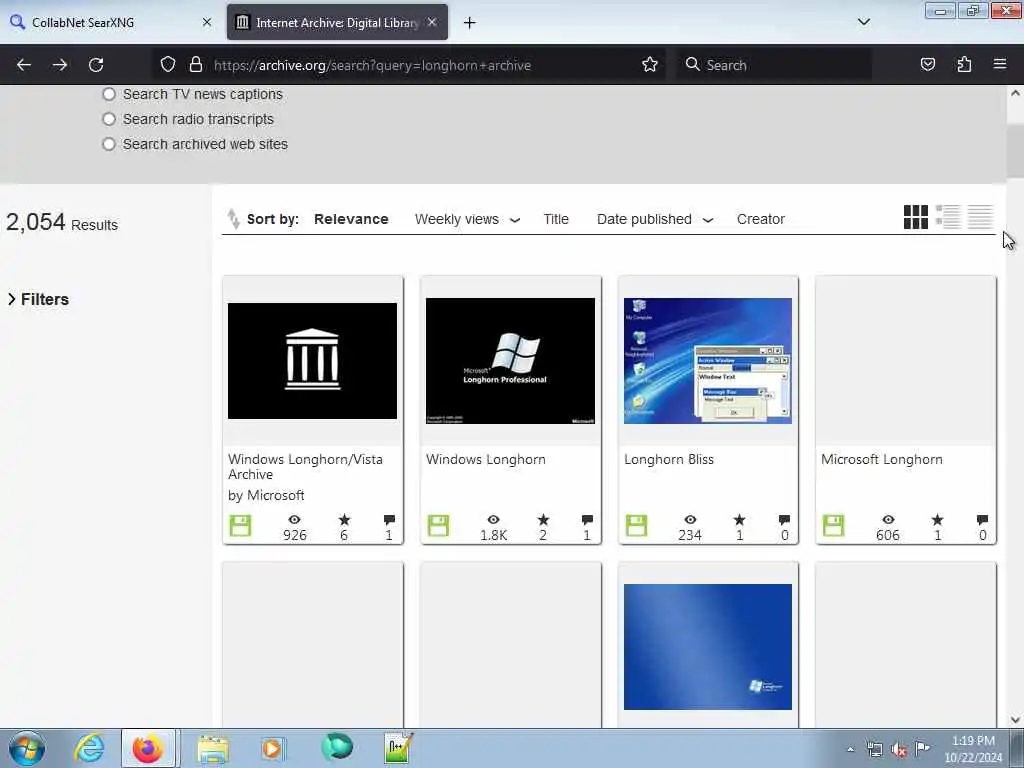Open Notepad++ from the taskbar
This screenshot has width=1024, height=768.
[x=398, y=748]
